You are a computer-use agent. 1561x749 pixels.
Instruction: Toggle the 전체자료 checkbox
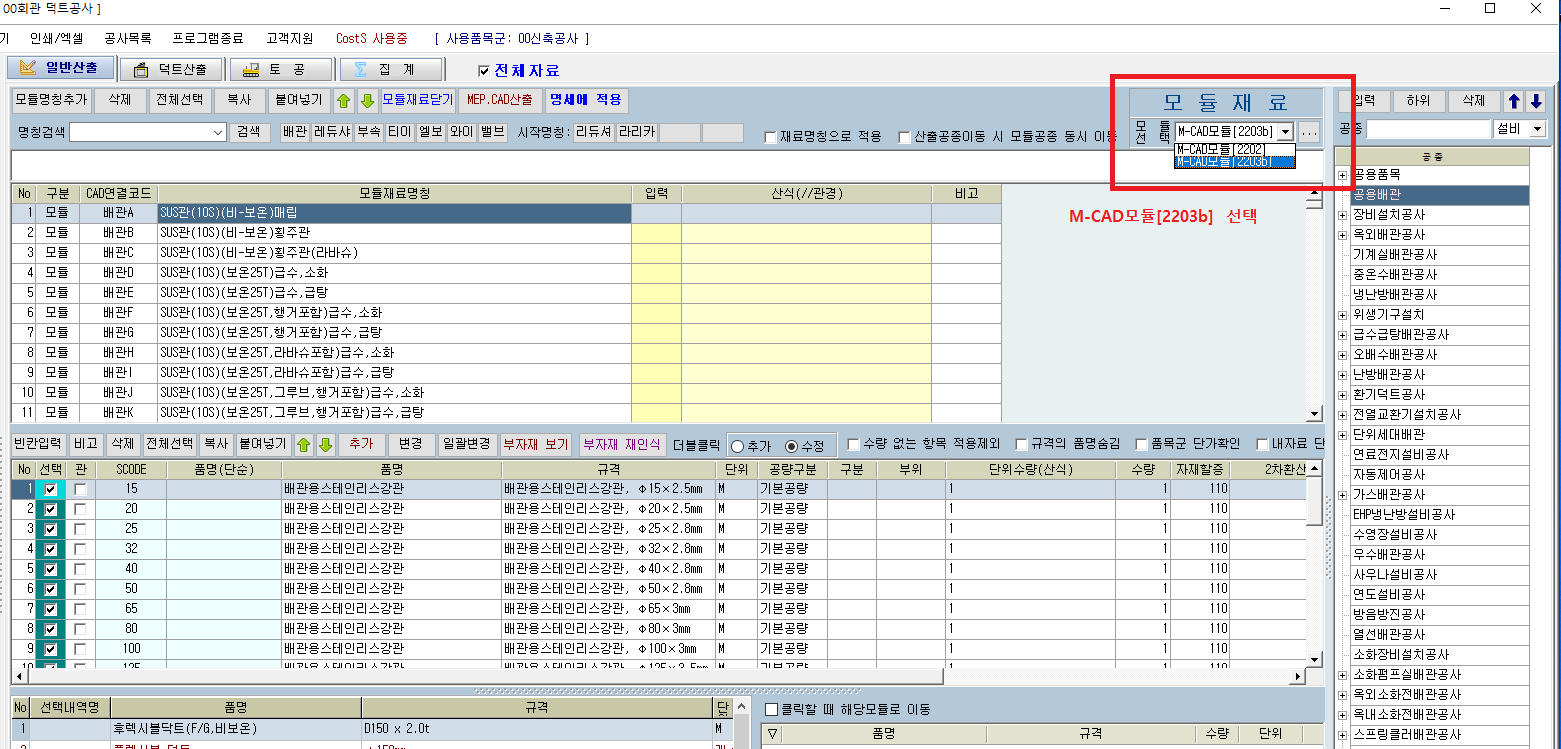tap(485, 70)
